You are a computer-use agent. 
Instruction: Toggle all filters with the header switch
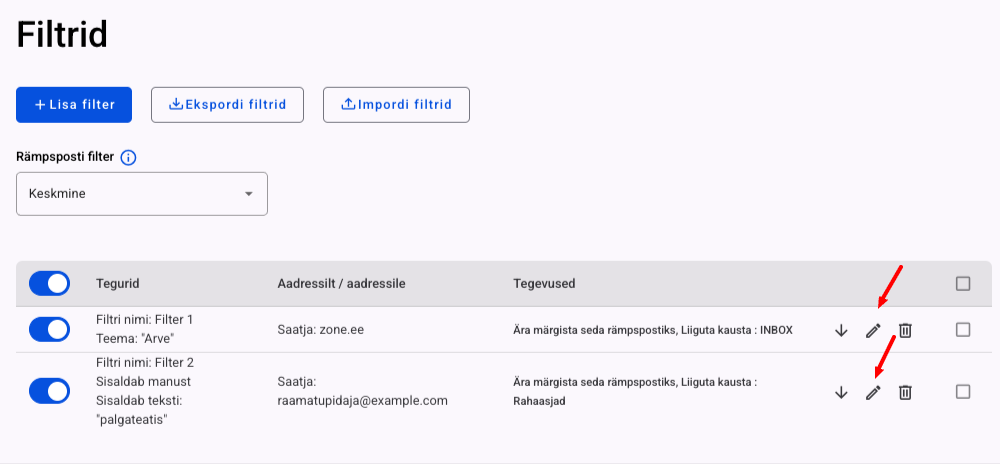tap(50, 283)
